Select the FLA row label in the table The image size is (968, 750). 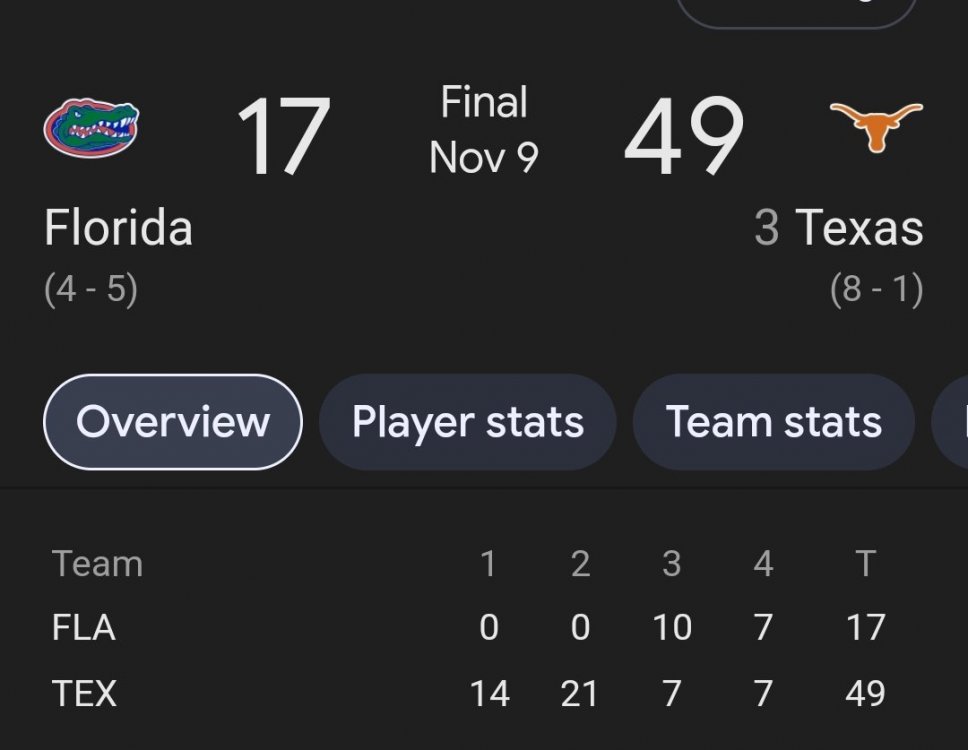84,628
